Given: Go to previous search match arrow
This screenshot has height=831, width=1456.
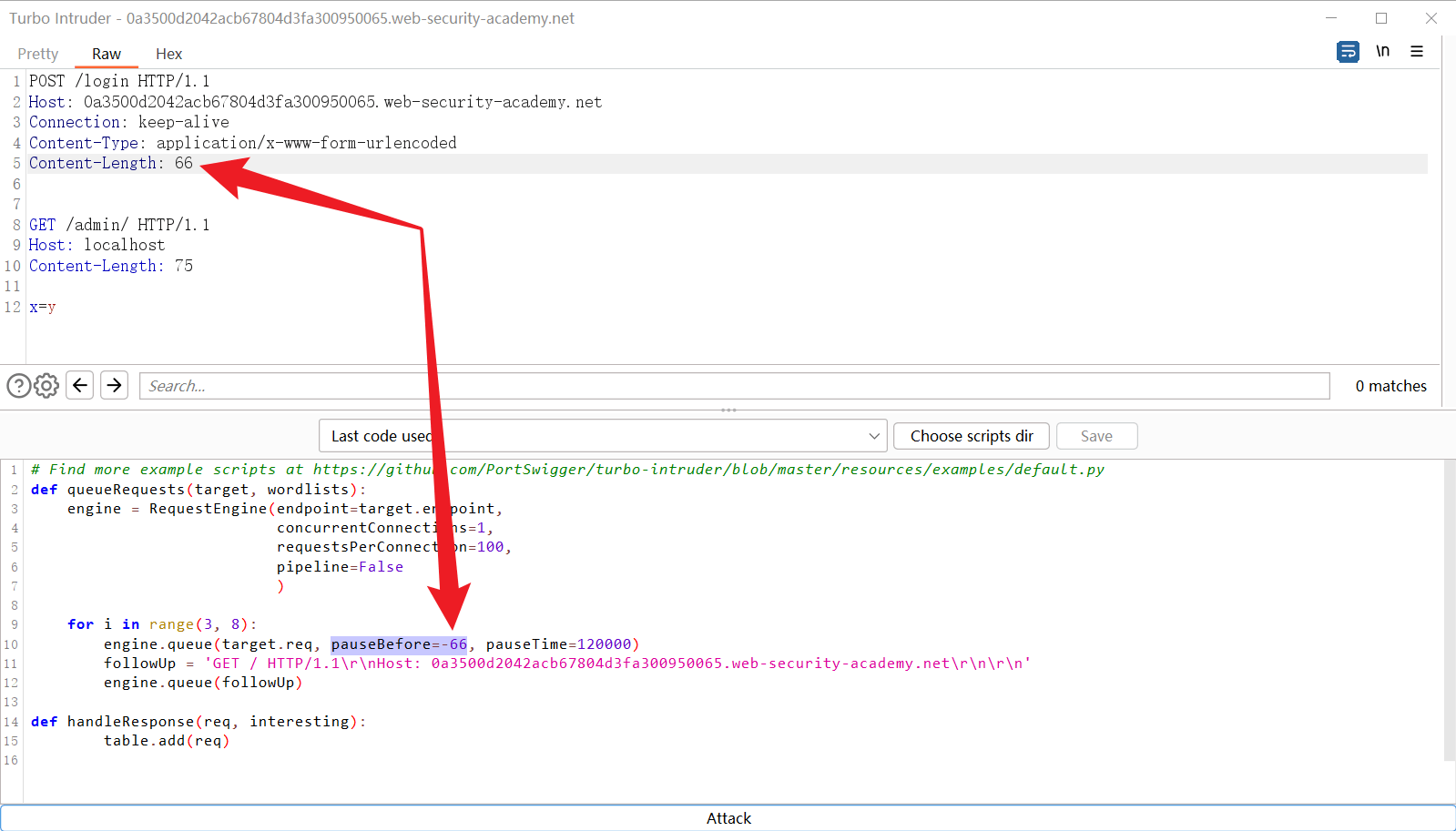Looking at the screenshot, I should [80, 385].
